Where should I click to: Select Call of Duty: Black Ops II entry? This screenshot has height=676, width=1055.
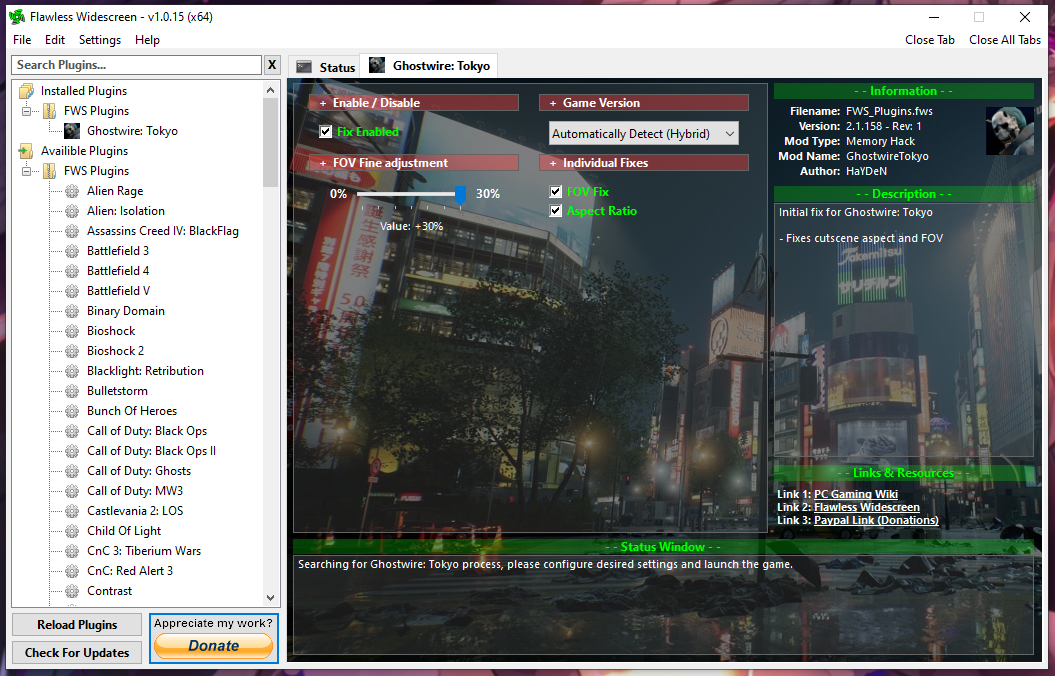[x=151, y=451]
